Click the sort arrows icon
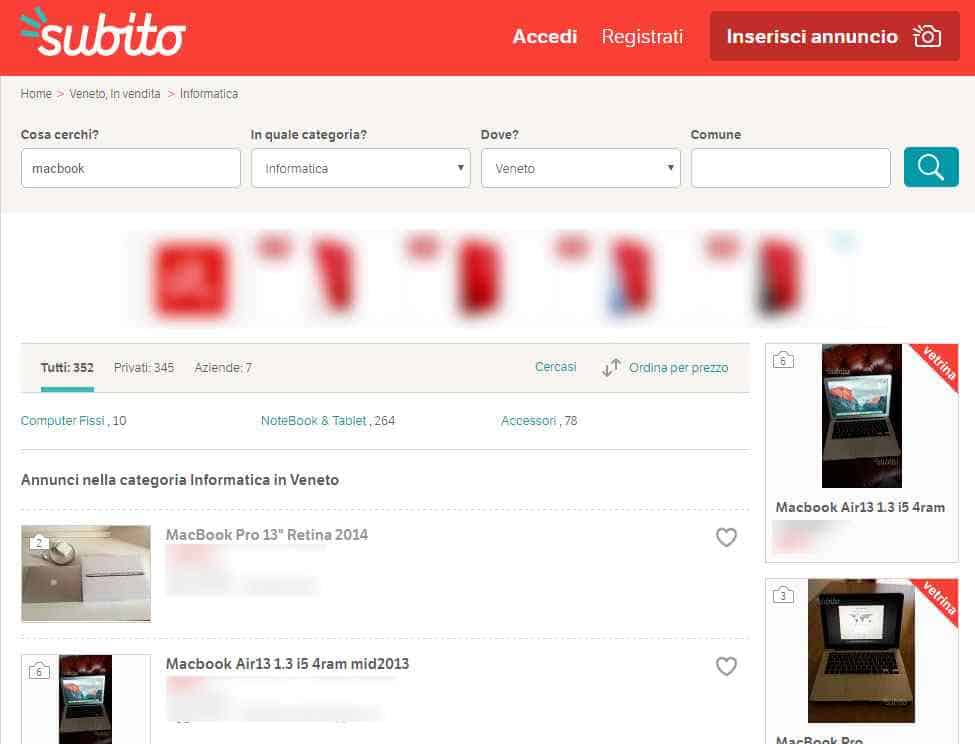Image resolution: width=975 pixels, height=744 pixels. 611,368
